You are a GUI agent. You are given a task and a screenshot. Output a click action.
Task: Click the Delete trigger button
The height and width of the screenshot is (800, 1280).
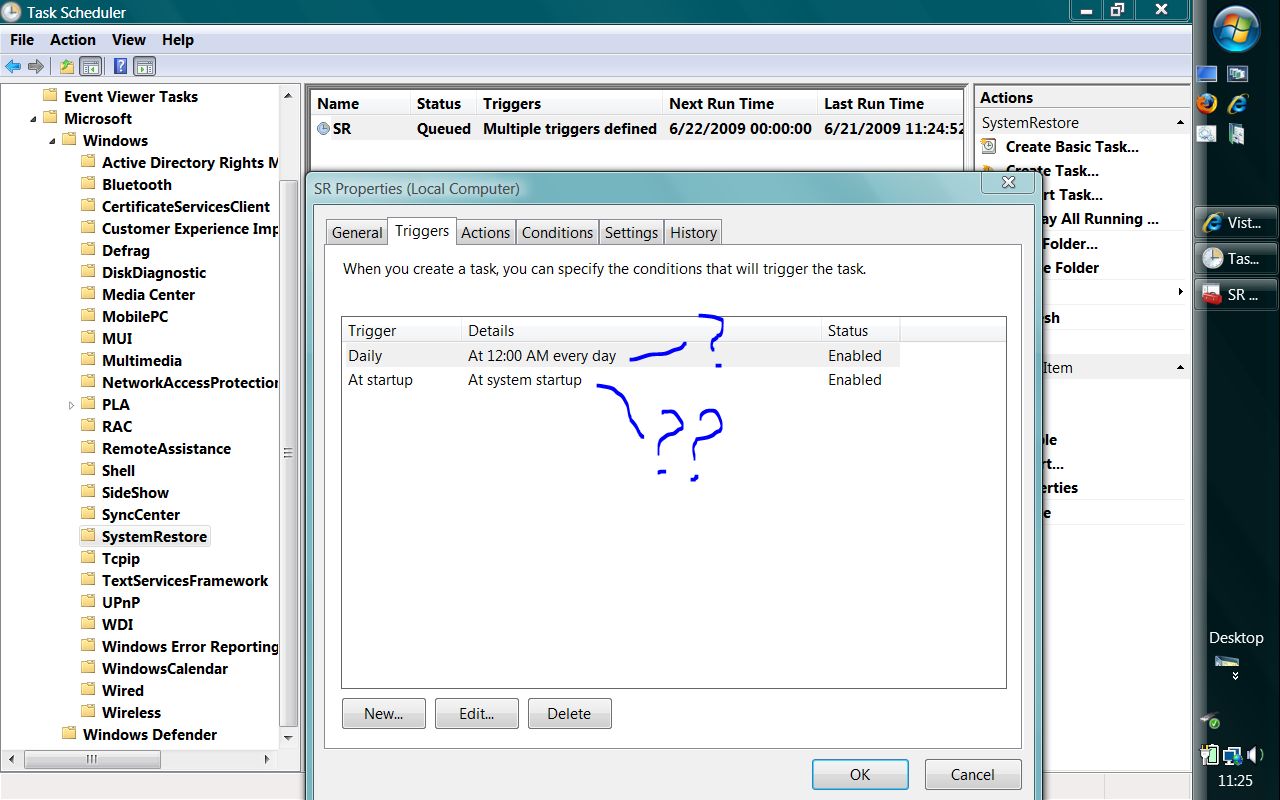pyautogui.click(x=569, y=714)
